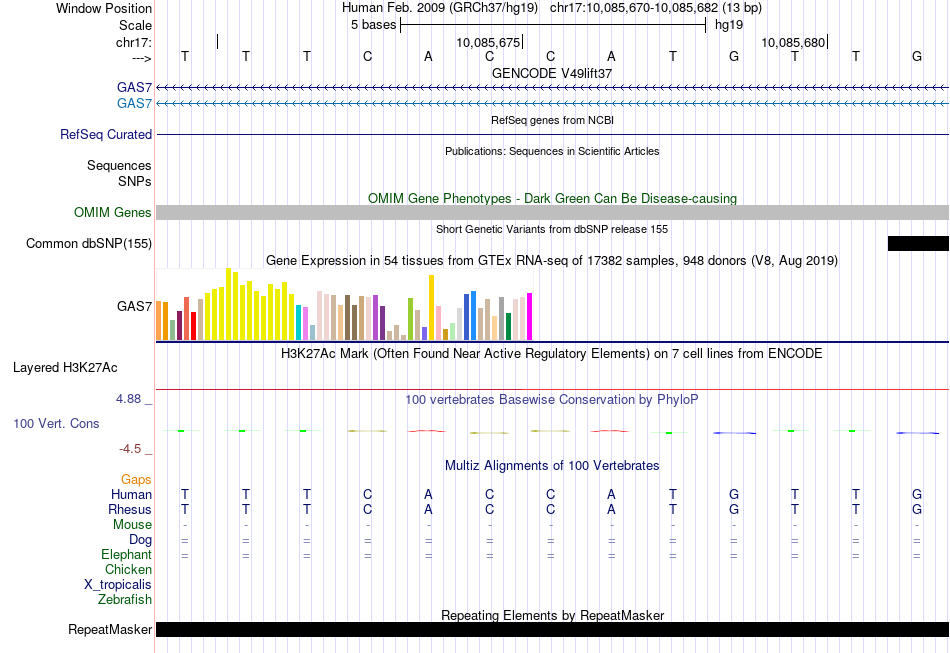Click 'Multiz Alignments of 100 Vertebrates' title

552,465
